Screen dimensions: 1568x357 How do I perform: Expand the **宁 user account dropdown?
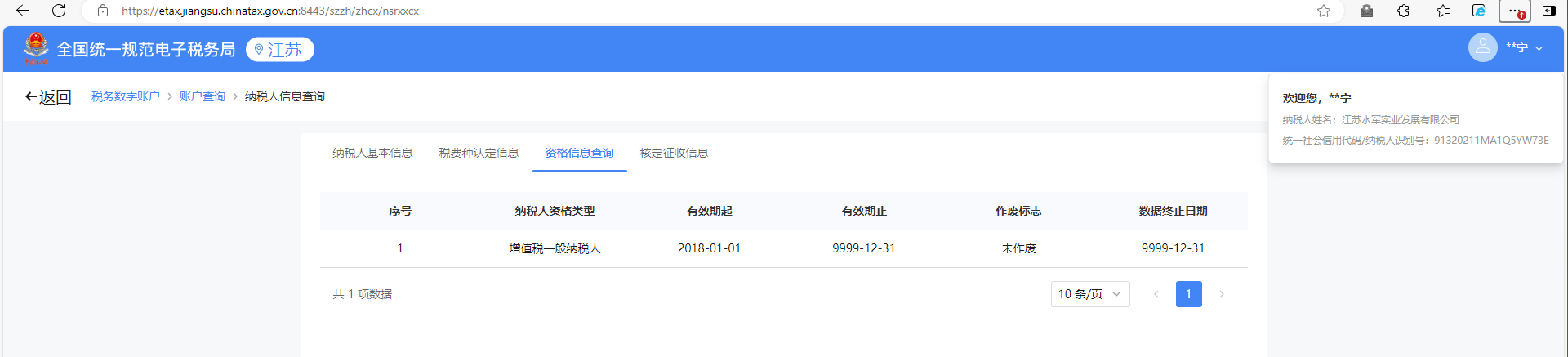click(1524, 48)
